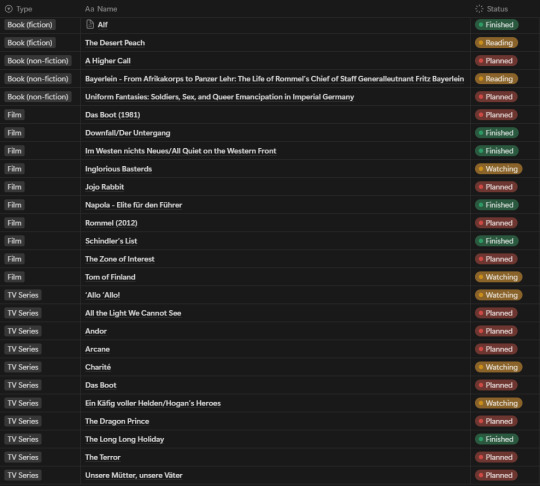The width and height of the screenshot is (540, 486).
Task: Open Im Westen nichts Neues entry
Action: click(x=180, y=151)
